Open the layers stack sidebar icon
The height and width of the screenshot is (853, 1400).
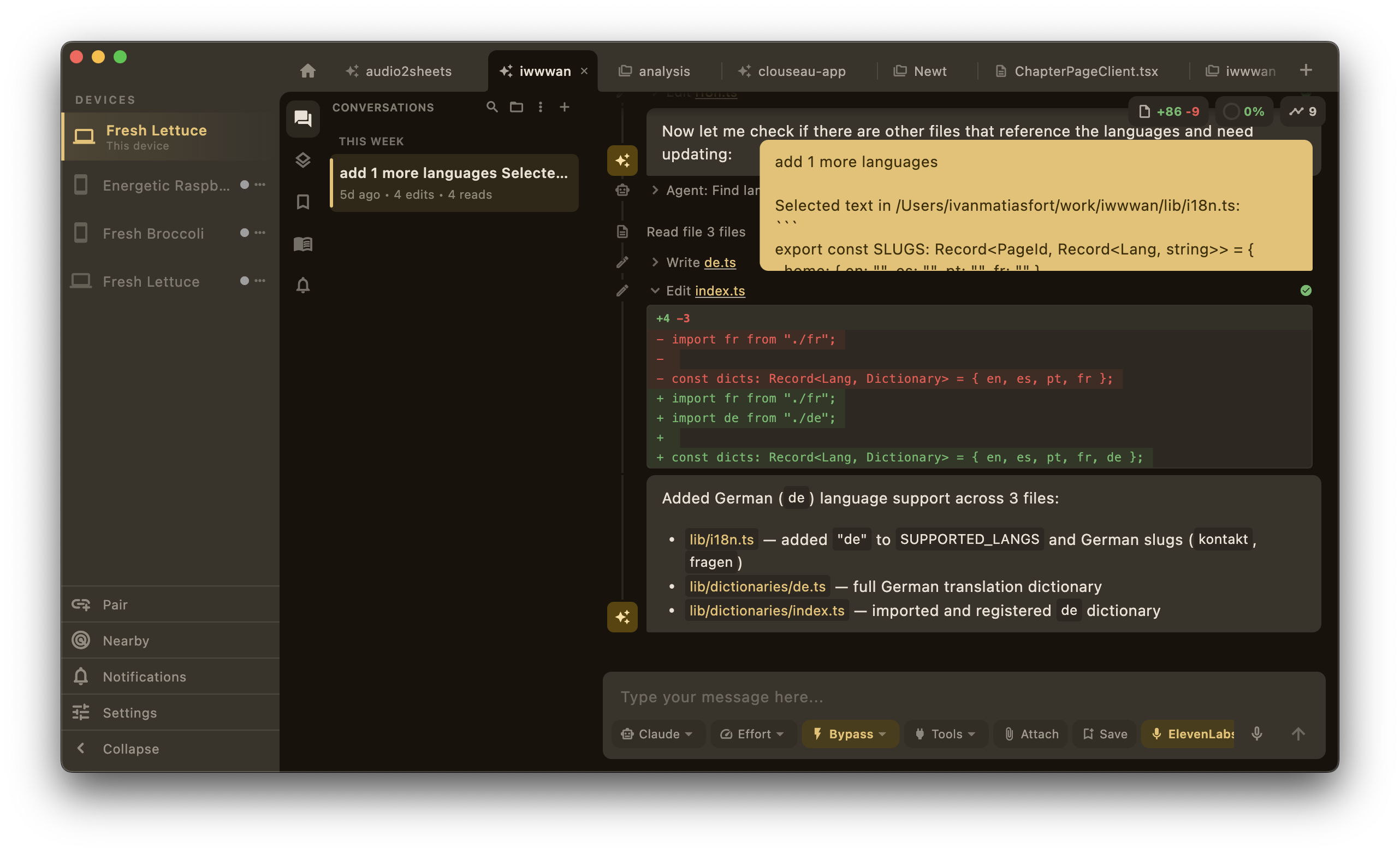coord(303,160)
